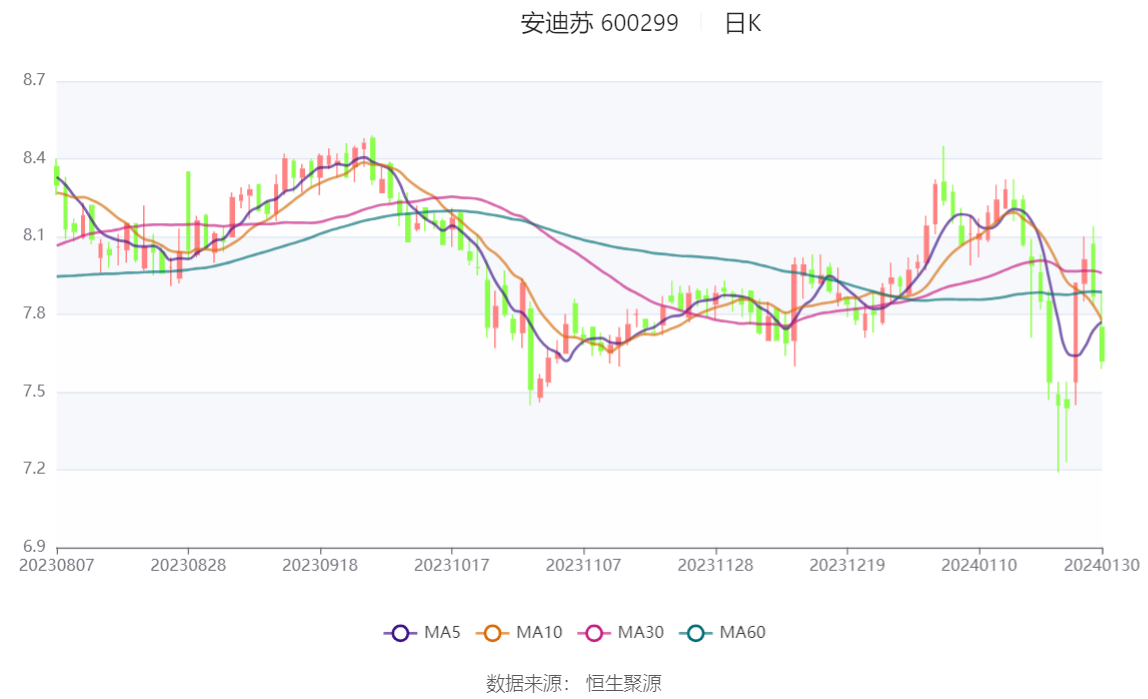Click the 20230918 date axis label

click(x=320, y=566)
